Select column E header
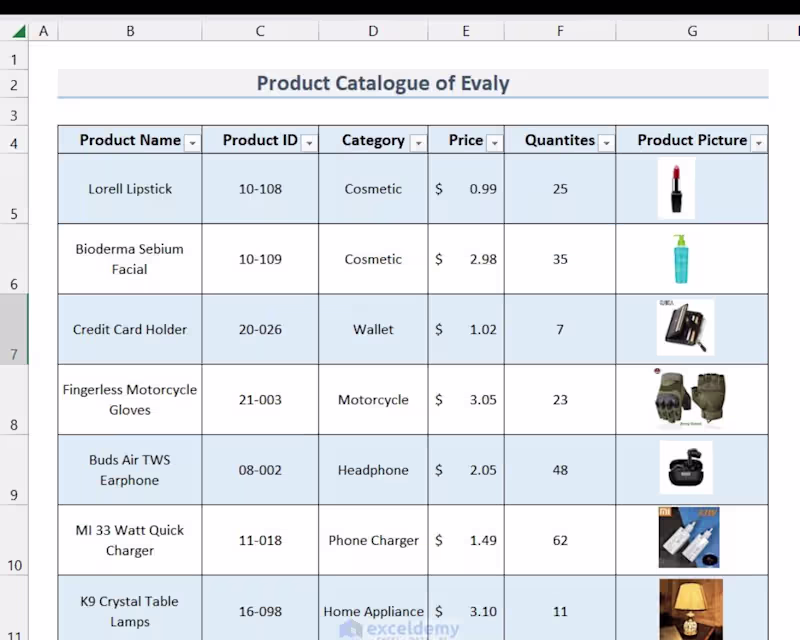The height and width of the screenshot is (640, 800). point(466,31)
